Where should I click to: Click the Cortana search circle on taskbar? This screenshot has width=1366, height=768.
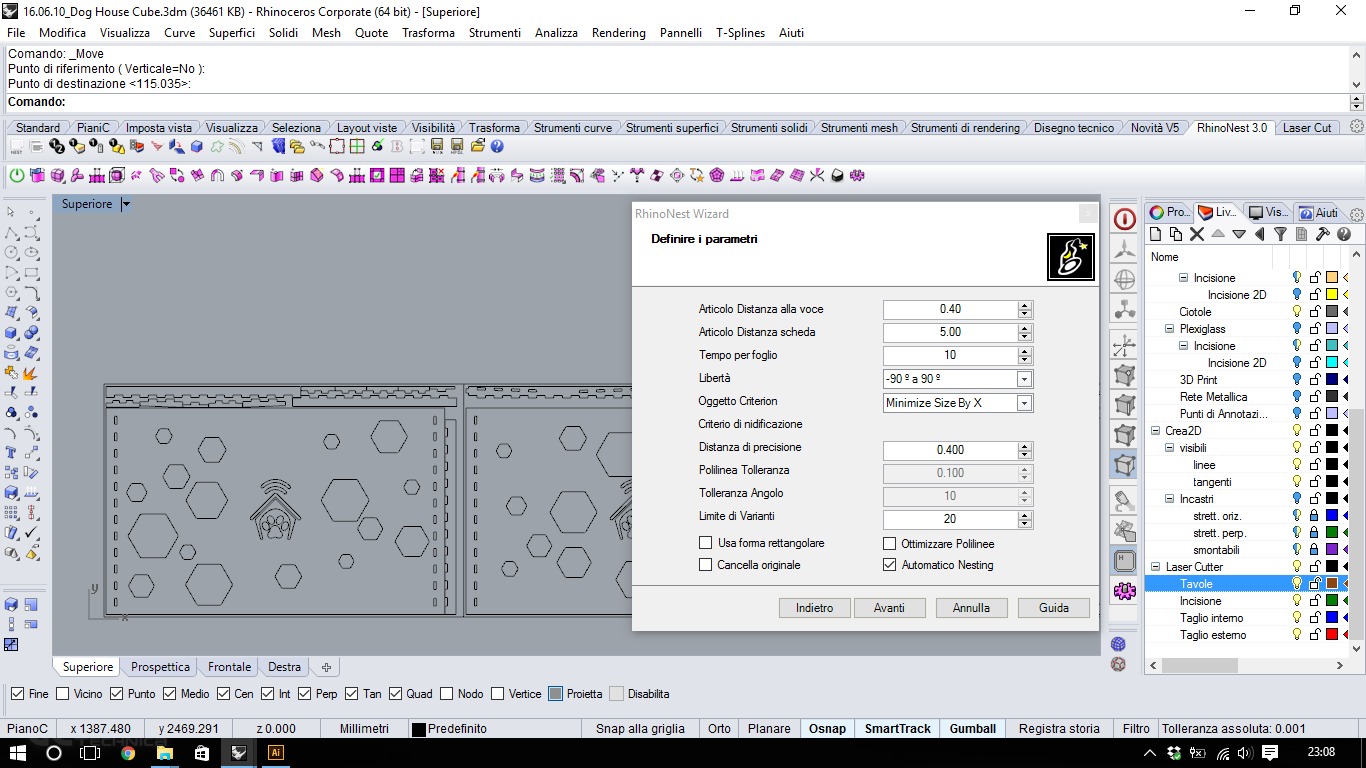click(x=54, y=752)
